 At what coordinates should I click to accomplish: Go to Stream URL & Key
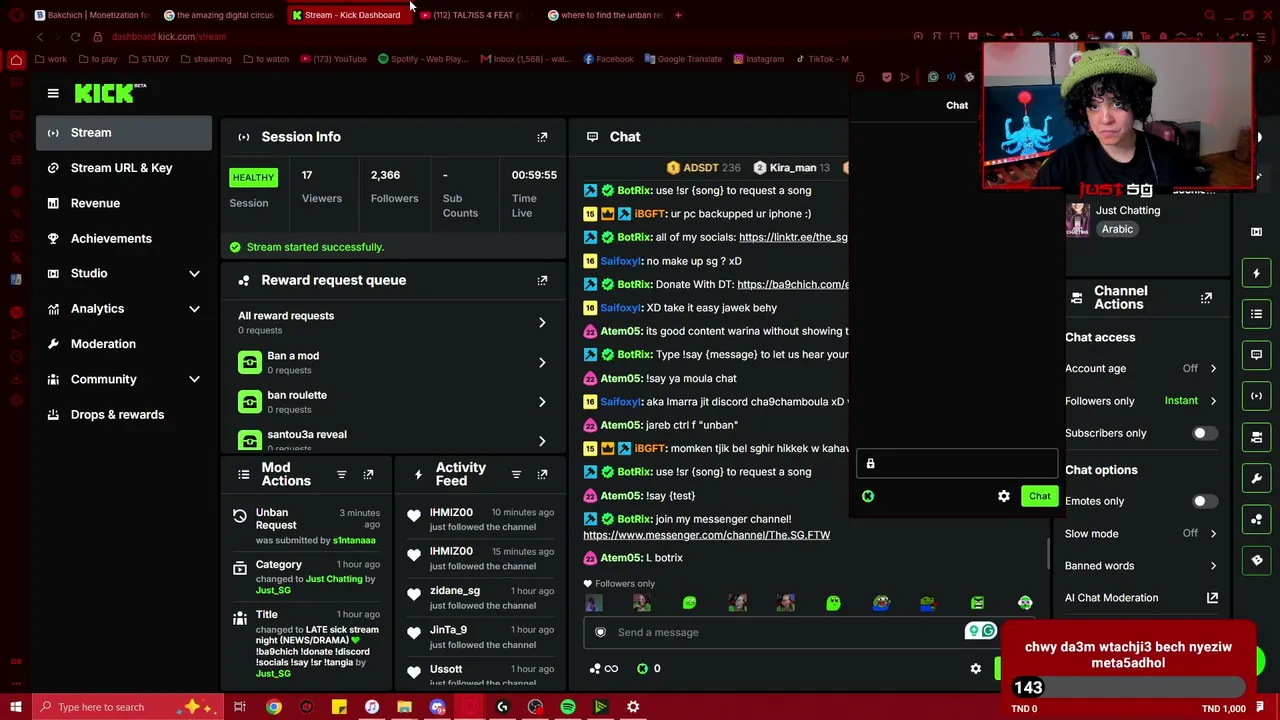(124, 168)
